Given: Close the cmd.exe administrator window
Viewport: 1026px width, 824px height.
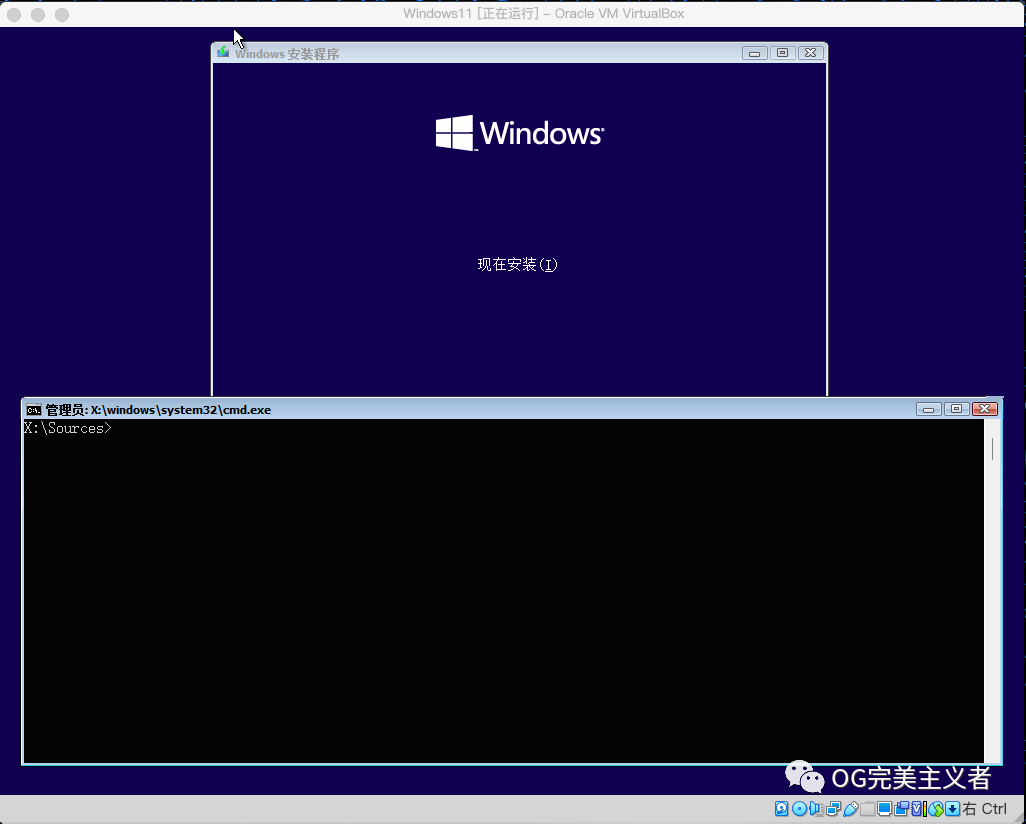Looking at the screenshot, I should pyautogui.click(x=985, y=409).
